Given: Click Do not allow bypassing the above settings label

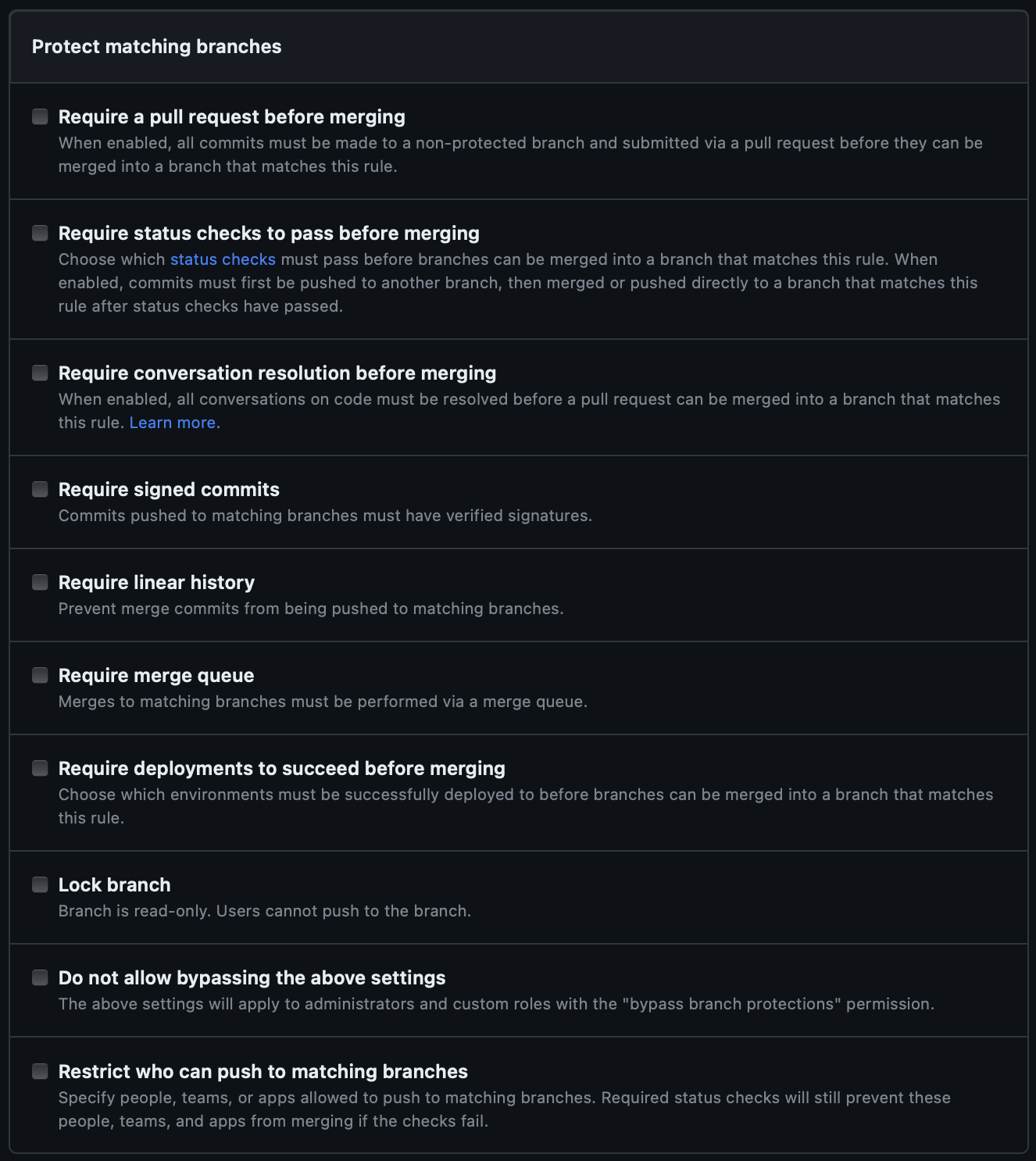Looking at the screenshot, I should coord(252,978).
